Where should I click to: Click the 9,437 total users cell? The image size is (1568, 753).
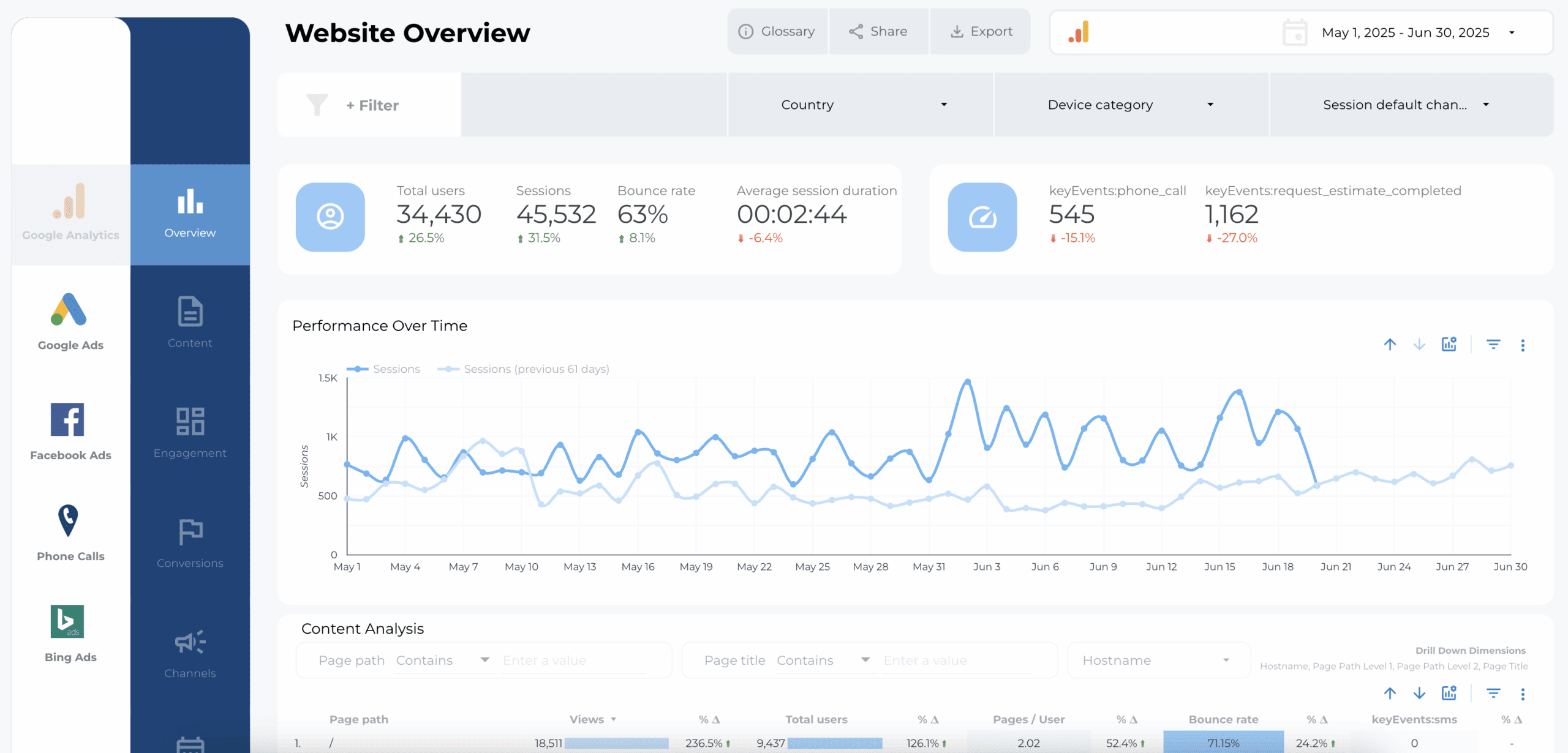(771, 743)
